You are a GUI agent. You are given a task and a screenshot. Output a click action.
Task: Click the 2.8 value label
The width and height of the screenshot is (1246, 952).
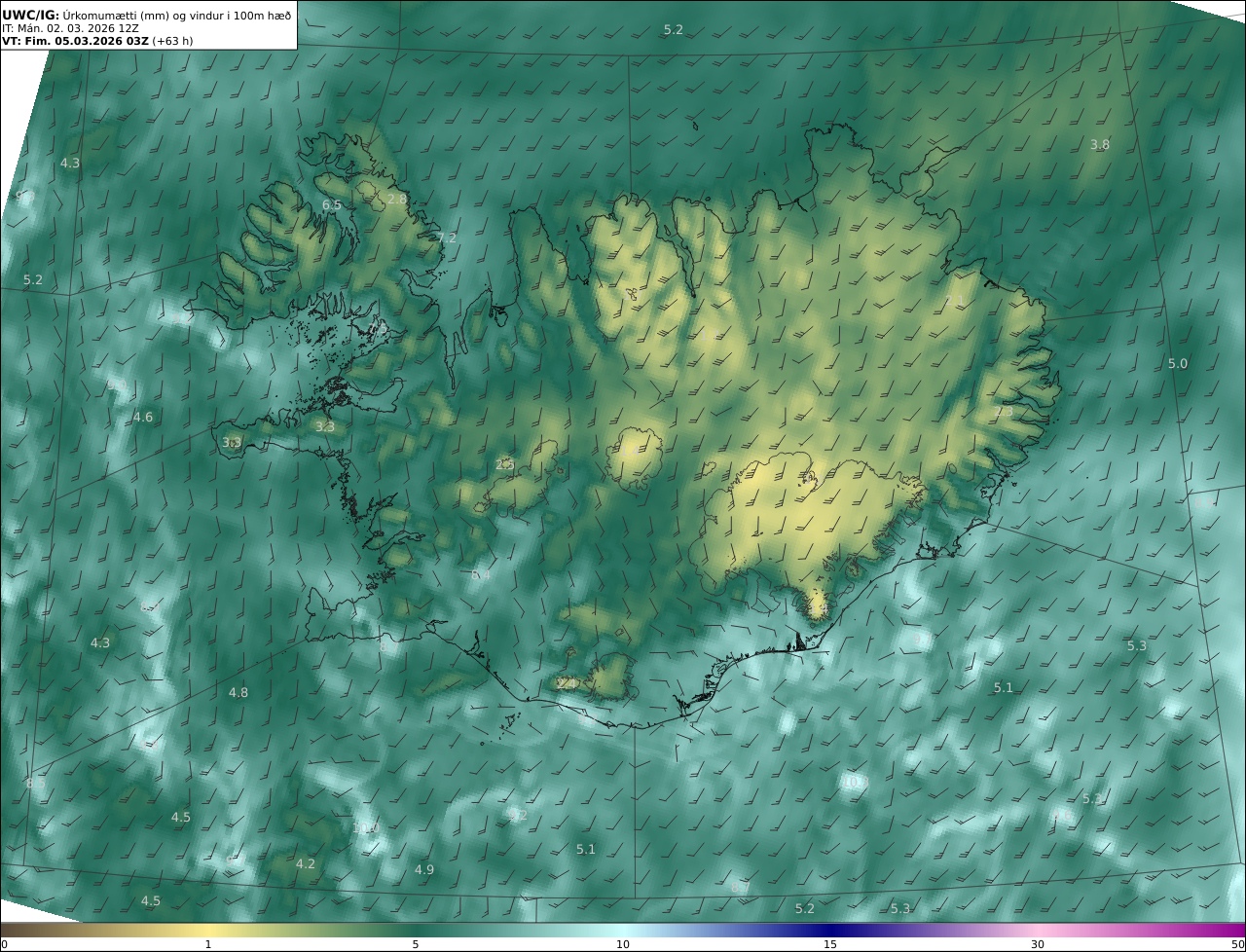point(397,199)
